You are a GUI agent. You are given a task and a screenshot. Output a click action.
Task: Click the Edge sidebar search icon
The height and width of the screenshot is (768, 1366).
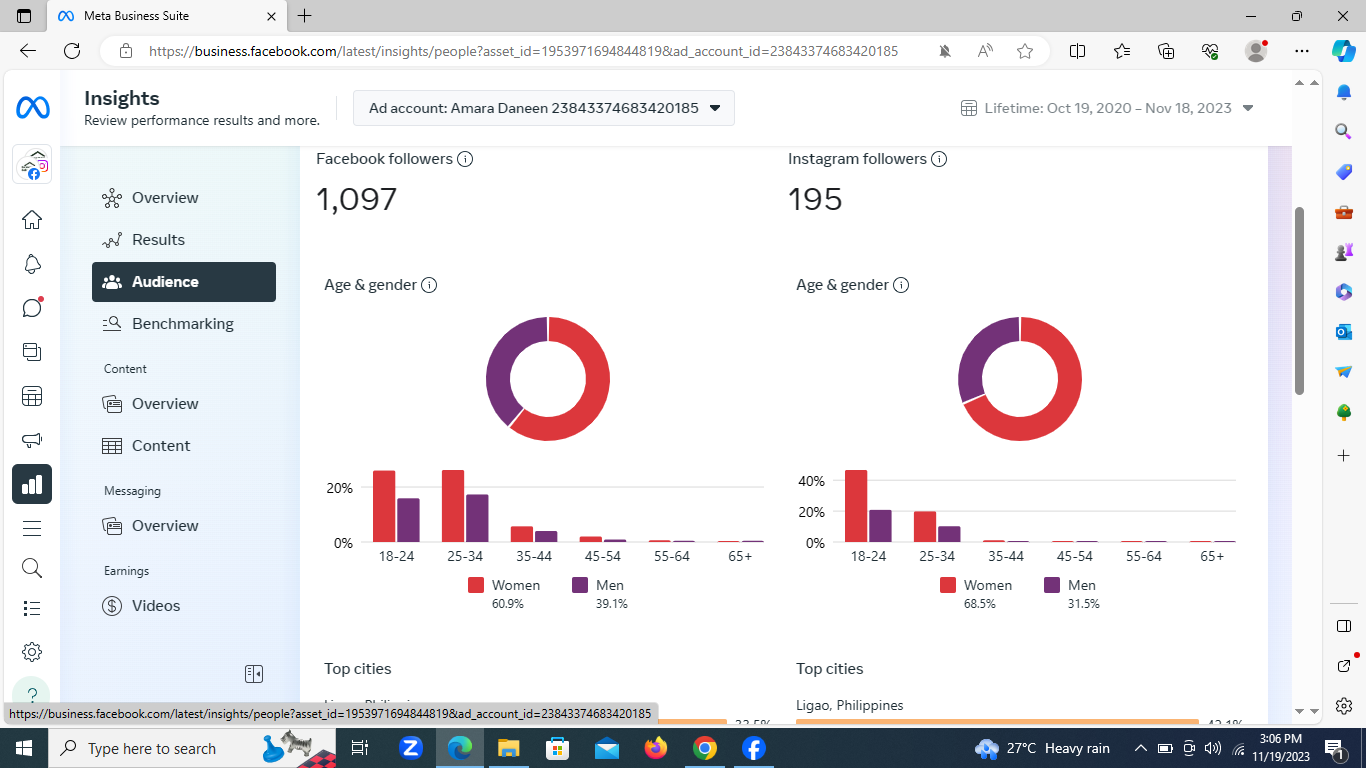pos(1344,131)
